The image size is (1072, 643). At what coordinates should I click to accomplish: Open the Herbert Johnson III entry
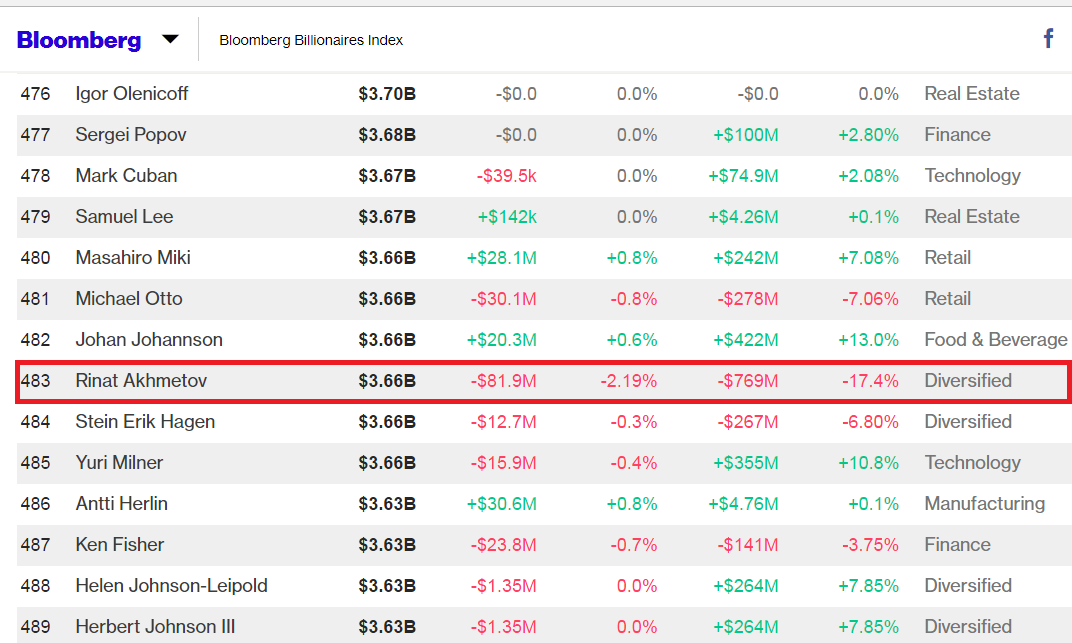click(x=155, y=627)
